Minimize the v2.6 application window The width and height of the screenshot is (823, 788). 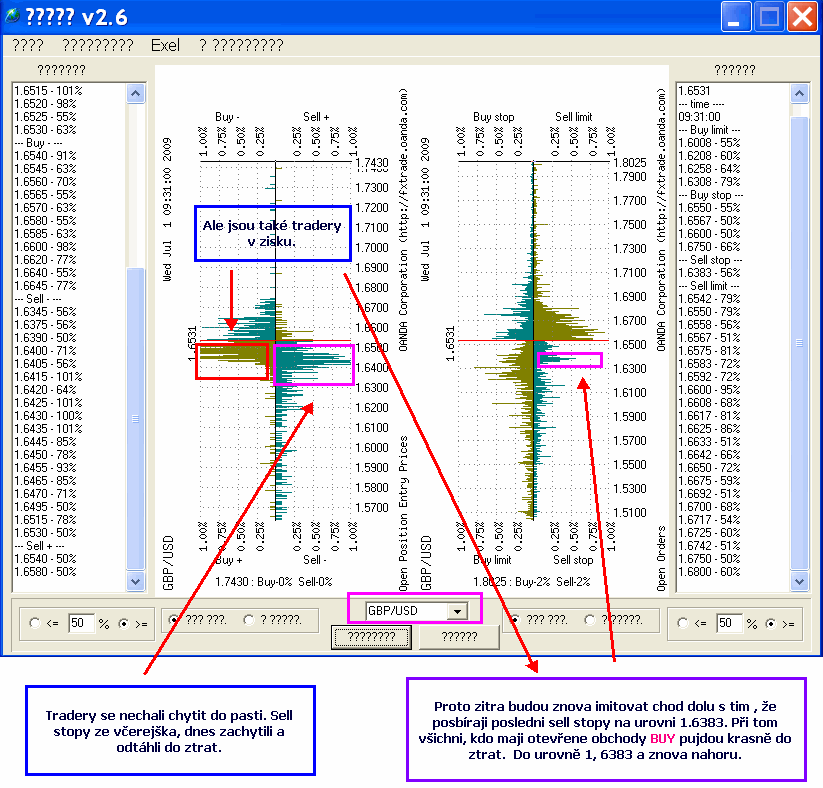pos(738,17)
